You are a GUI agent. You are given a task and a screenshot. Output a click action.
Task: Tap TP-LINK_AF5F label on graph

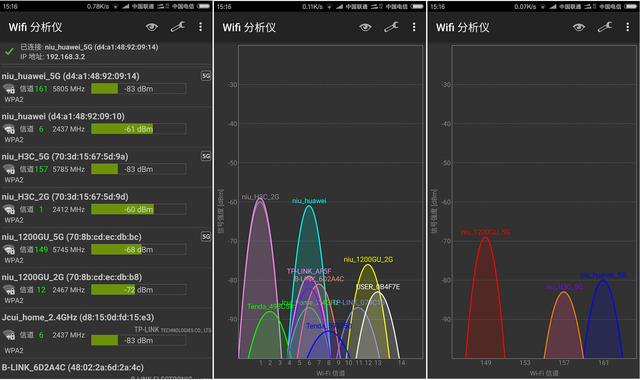tap(309, 271)
